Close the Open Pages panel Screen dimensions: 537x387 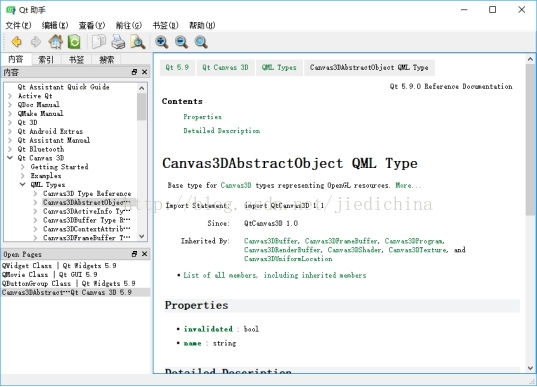(145, 254)
